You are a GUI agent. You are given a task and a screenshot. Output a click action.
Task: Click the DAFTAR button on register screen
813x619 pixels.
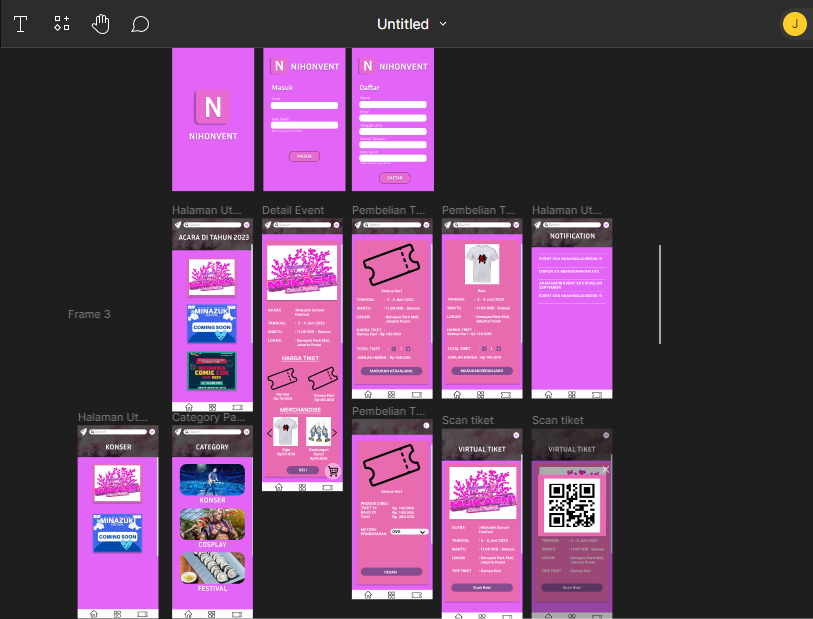point(394,177)
